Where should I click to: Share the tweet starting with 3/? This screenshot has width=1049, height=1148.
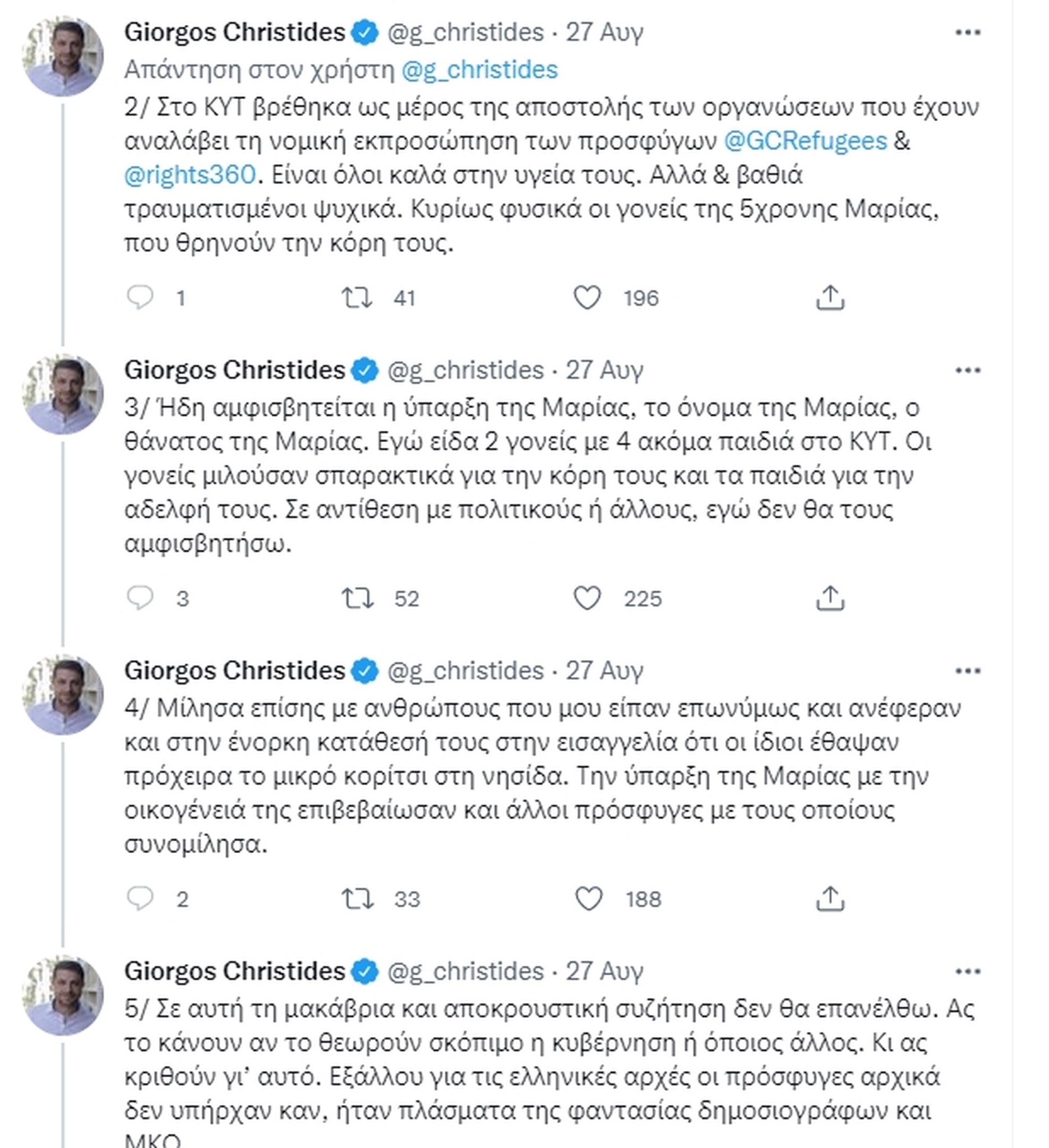tap(830, 599)
